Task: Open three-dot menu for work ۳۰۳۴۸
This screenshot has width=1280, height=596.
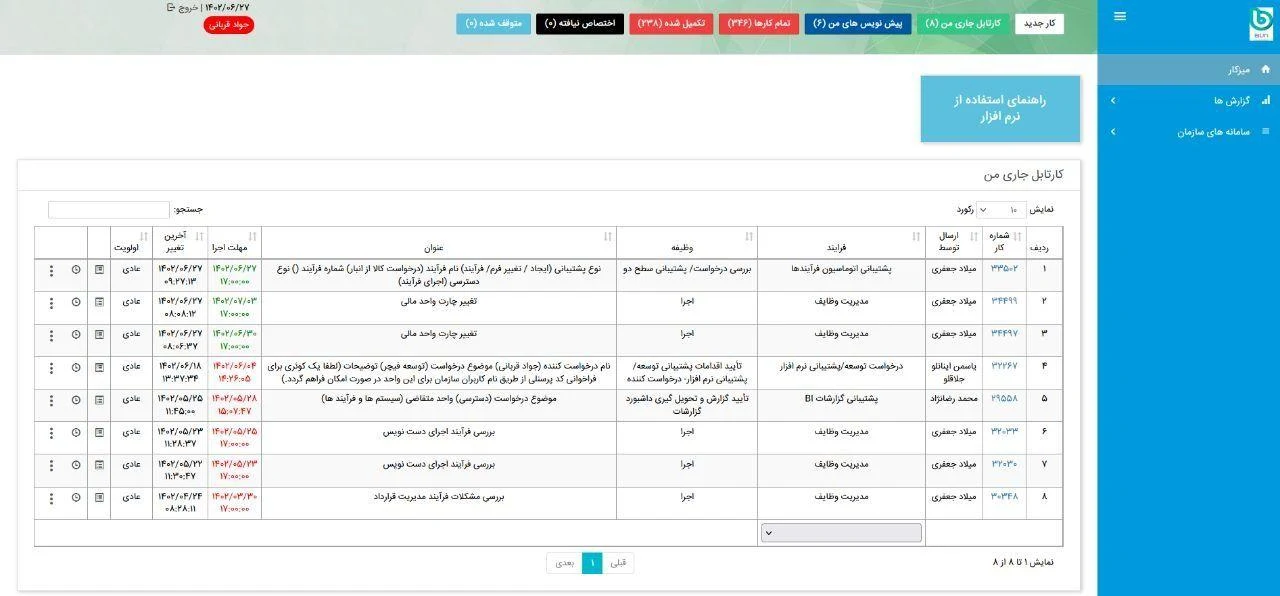Action: (51, 498)
